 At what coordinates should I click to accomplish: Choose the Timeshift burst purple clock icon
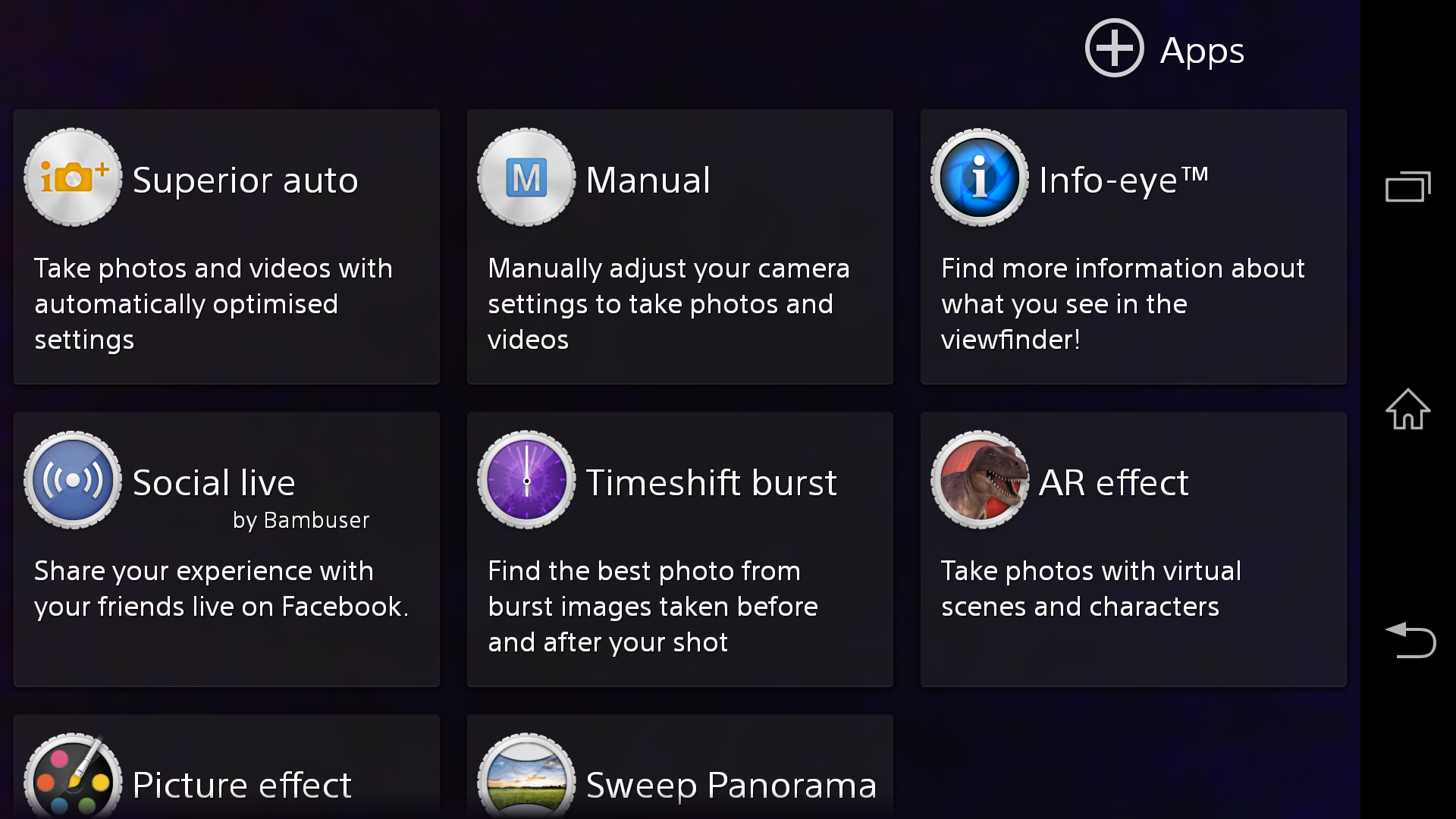(526, 480)
